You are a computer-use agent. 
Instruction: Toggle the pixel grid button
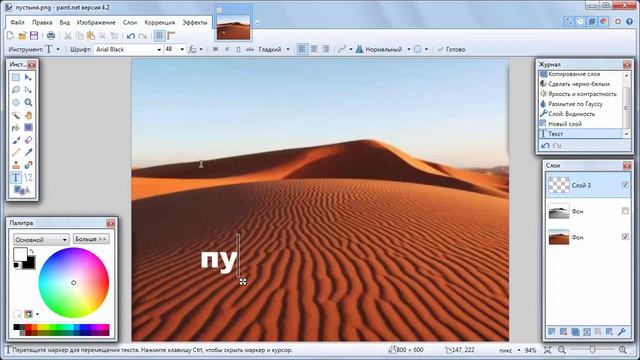[x=160, y=36]
